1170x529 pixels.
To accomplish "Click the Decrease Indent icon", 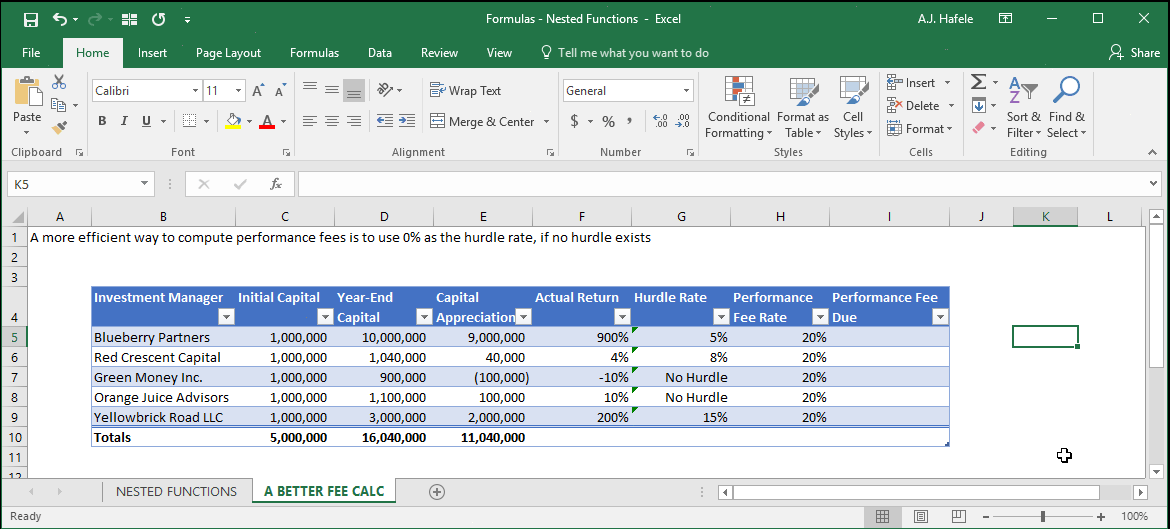I will point(385,121).
